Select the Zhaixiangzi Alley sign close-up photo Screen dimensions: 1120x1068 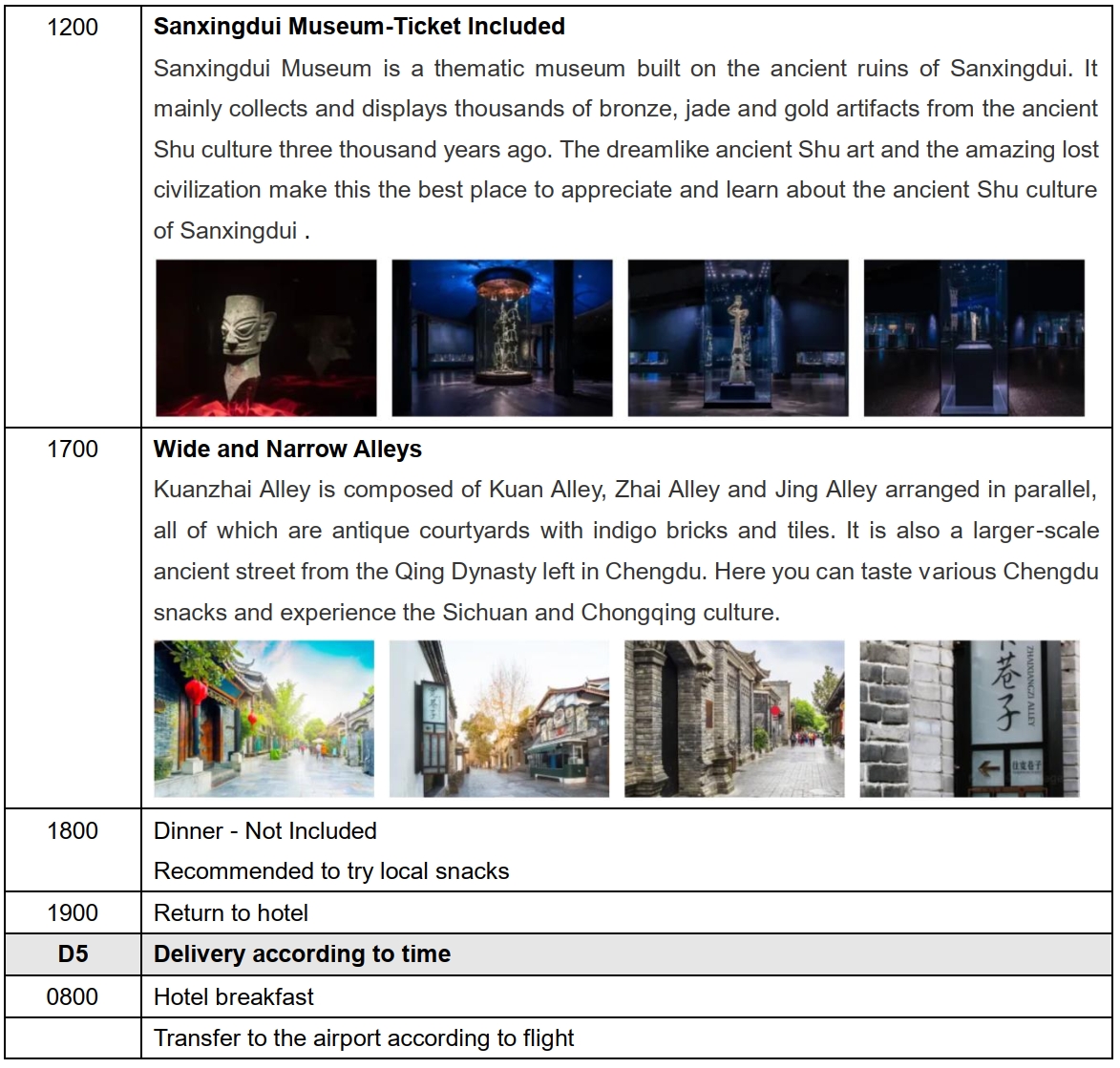coord(969,719)
